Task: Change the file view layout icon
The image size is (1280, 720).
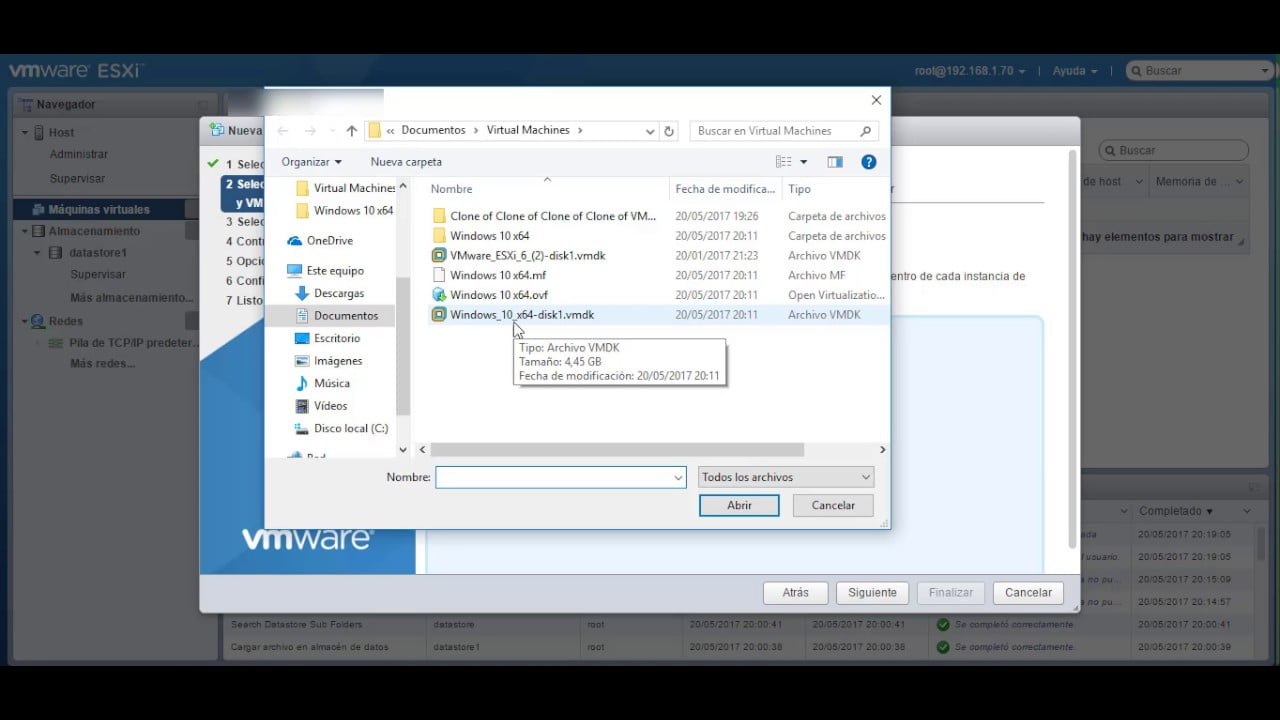Action: click(x=784, y=162)
